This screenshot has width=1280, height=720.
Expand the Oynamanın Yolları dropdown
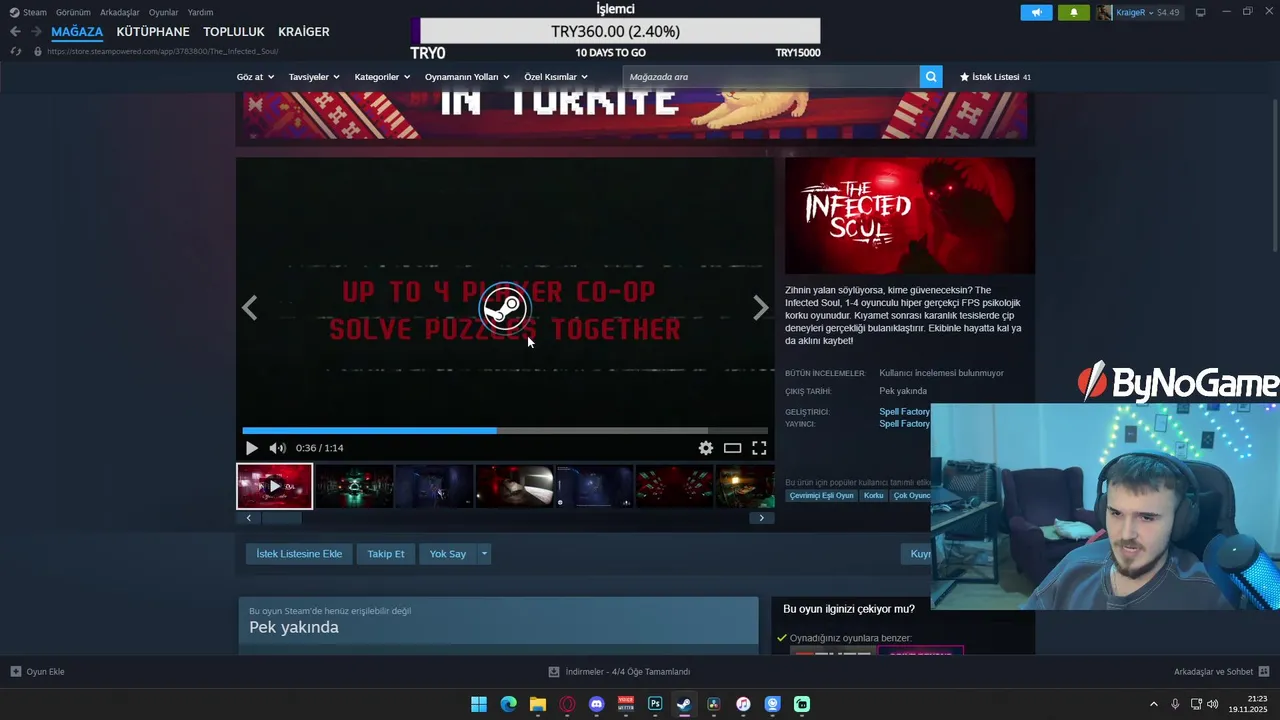(467, 77)
